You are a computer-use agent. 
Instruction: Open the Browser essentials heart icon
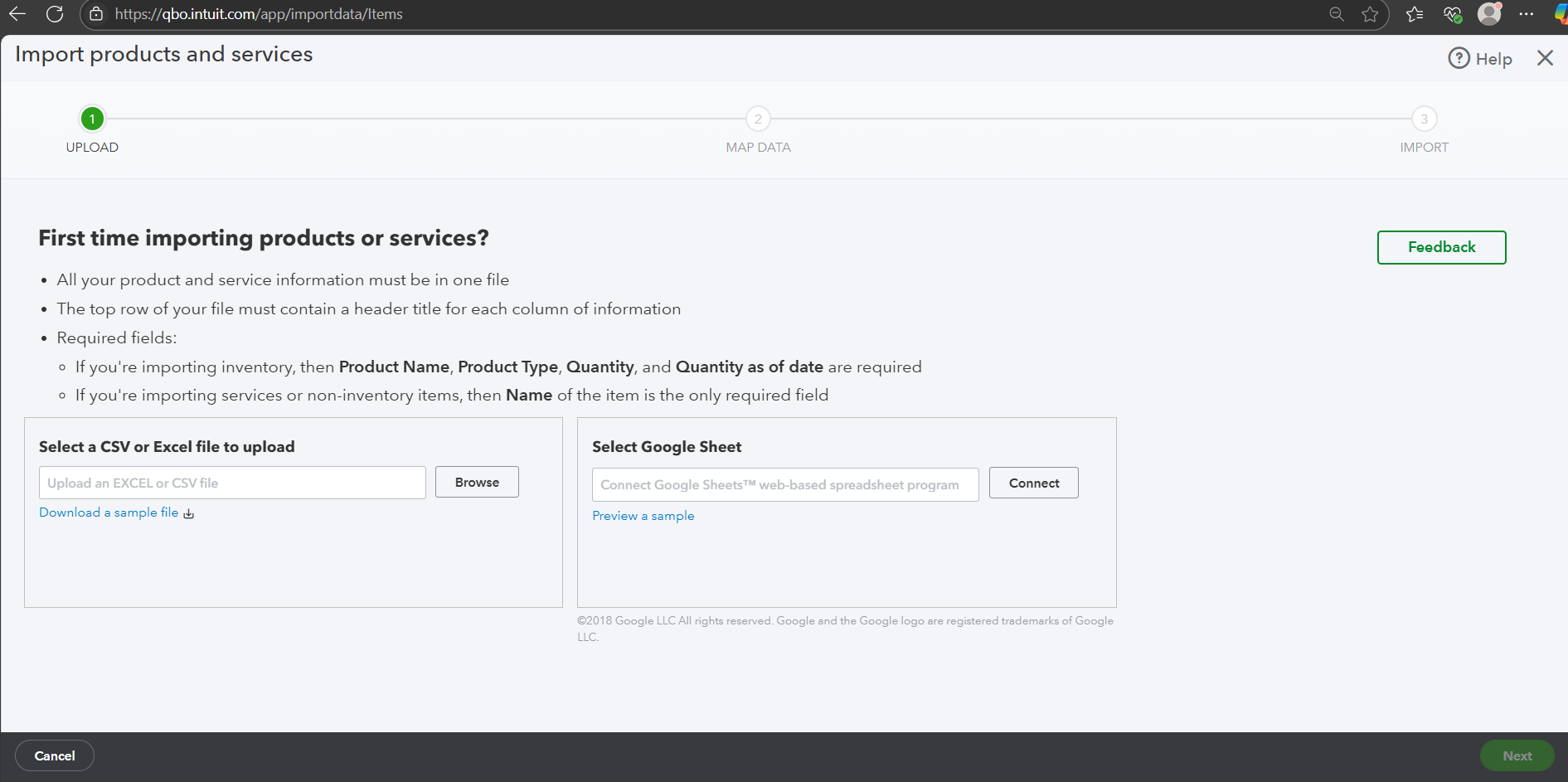pos(1452,14)
